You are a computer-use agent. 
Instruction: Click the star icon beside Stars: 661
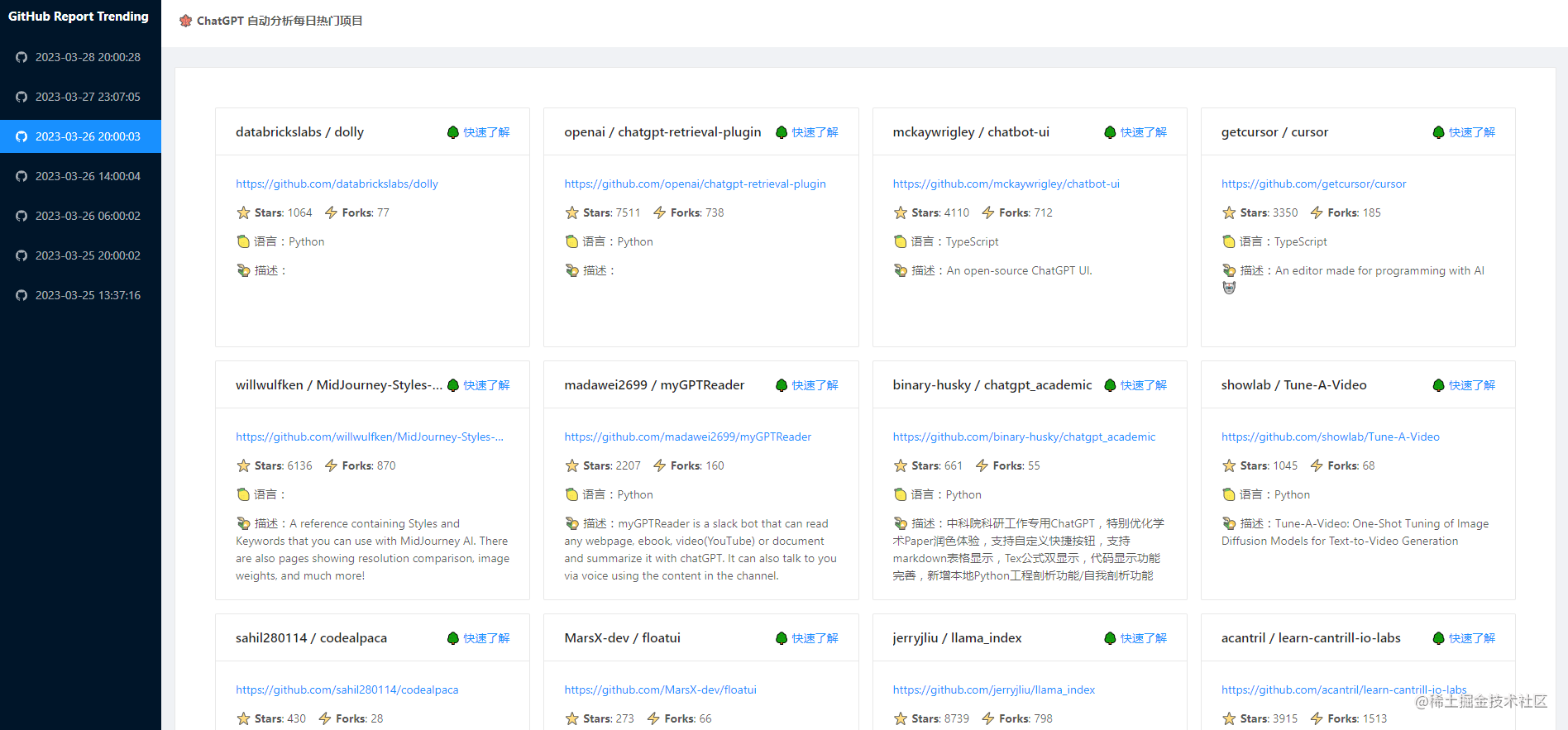point(901,465)
